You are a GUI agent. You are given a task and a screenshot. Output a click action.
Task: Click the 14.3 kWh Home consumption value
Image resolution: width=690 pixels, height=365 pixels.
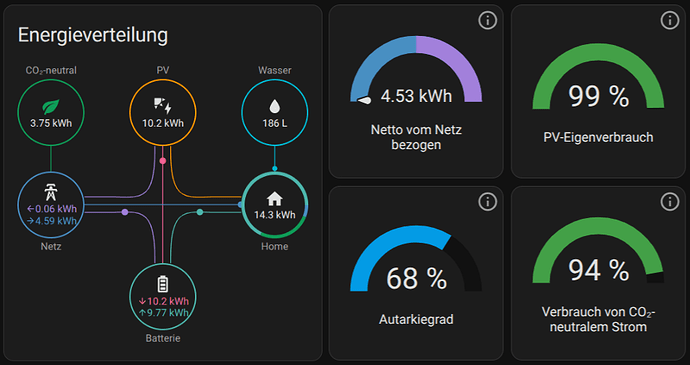pyautogui.click(x=275, y=215)
